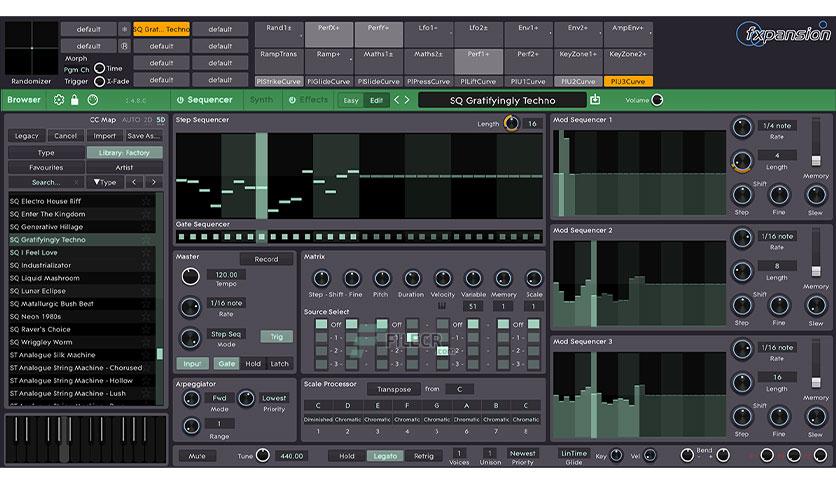
Task: Click the Matrix Scale knob
Action: (x=533, y=278)
